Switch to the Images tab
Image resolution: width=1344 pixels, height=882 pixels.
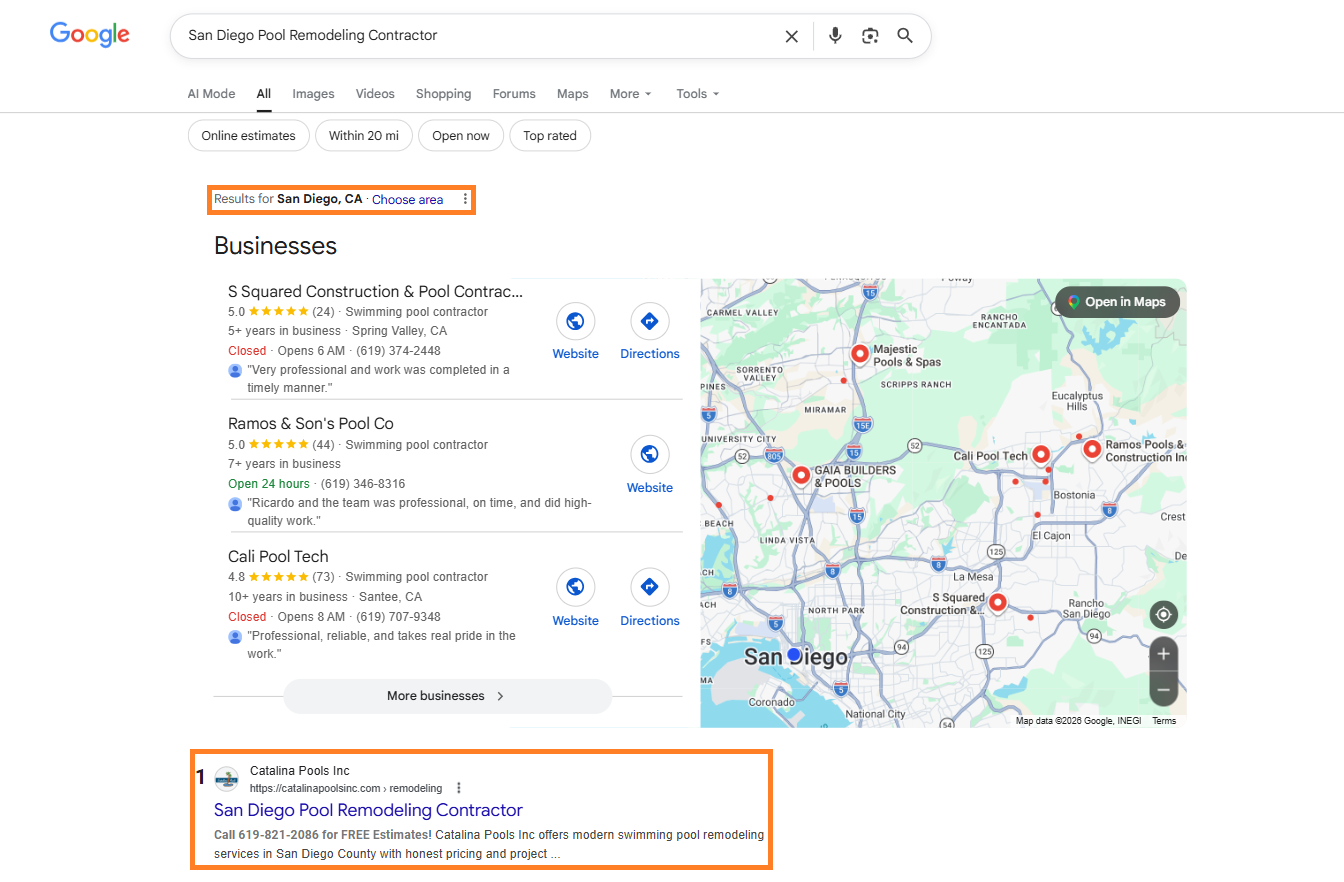click(313, 94)
